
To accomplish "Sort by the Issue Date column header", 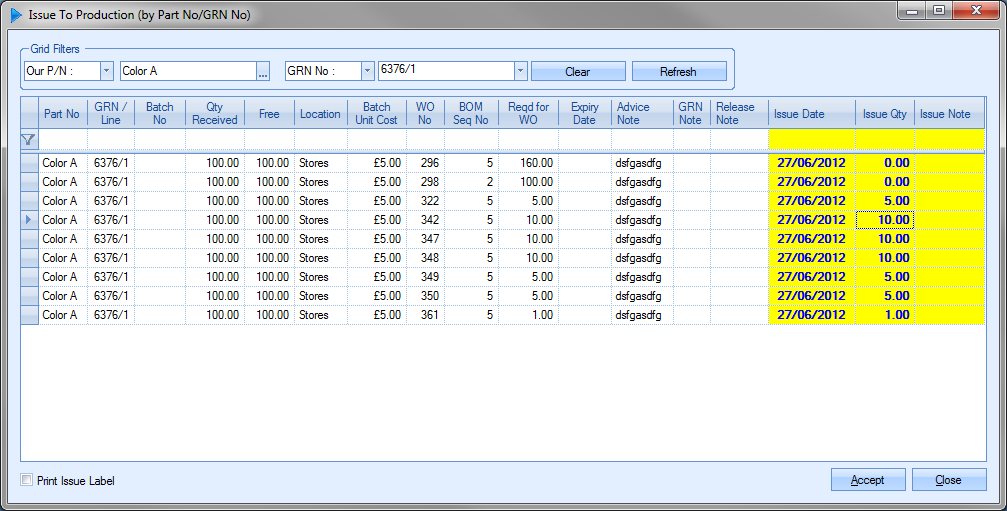I will pos(811,114).
